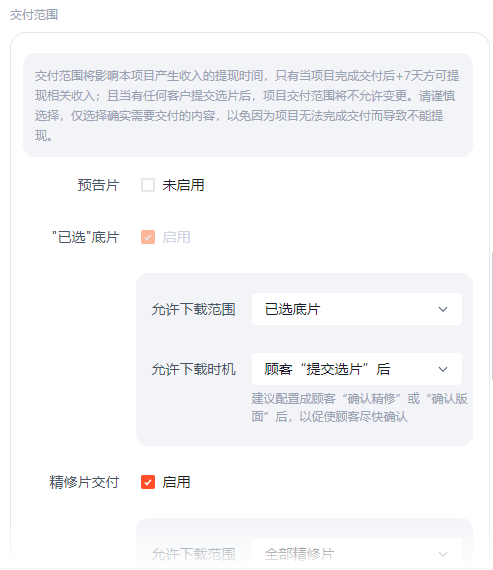Open the 已选底片 download range dropdown
493x570 pixels.
(x=357, y=309)
